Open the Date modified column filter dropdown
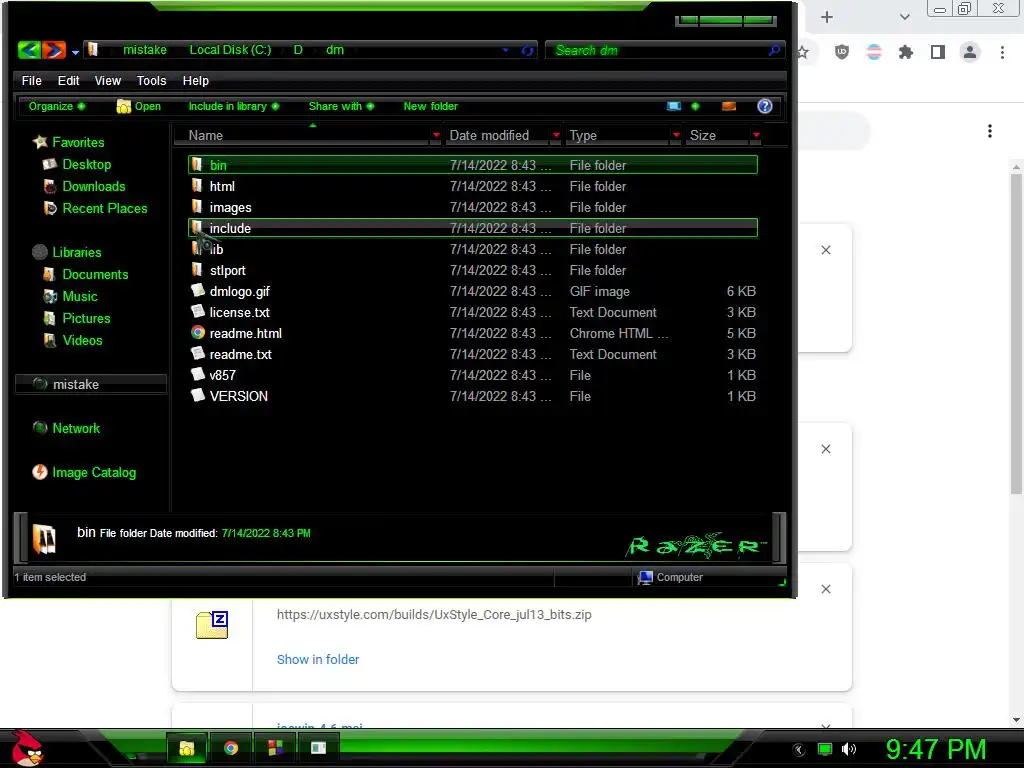The height and width of the screenshot is (768, 1024). (x=556, y=135)
